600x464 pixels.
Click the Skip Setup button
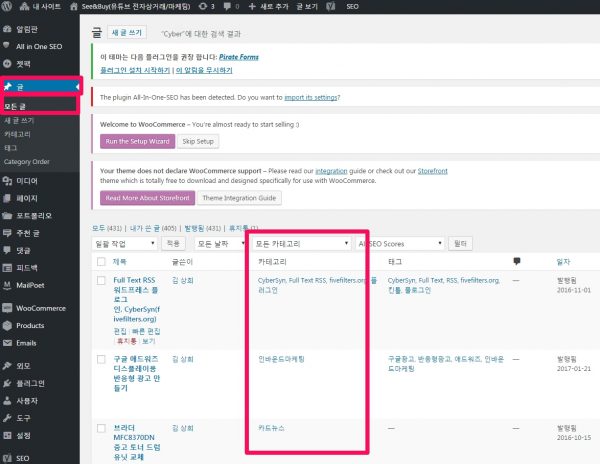click(198, 141)
